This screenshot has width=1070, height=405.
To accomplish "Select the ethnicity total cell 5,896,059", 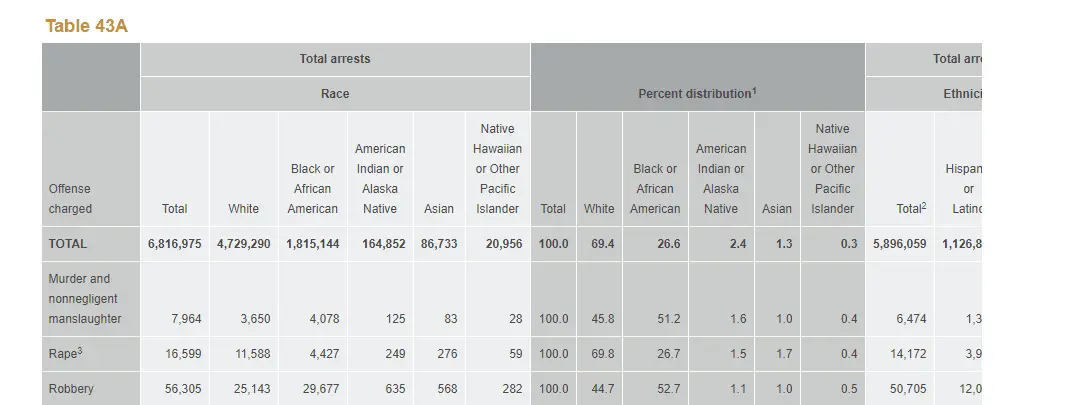I will [x=899, y=244].
